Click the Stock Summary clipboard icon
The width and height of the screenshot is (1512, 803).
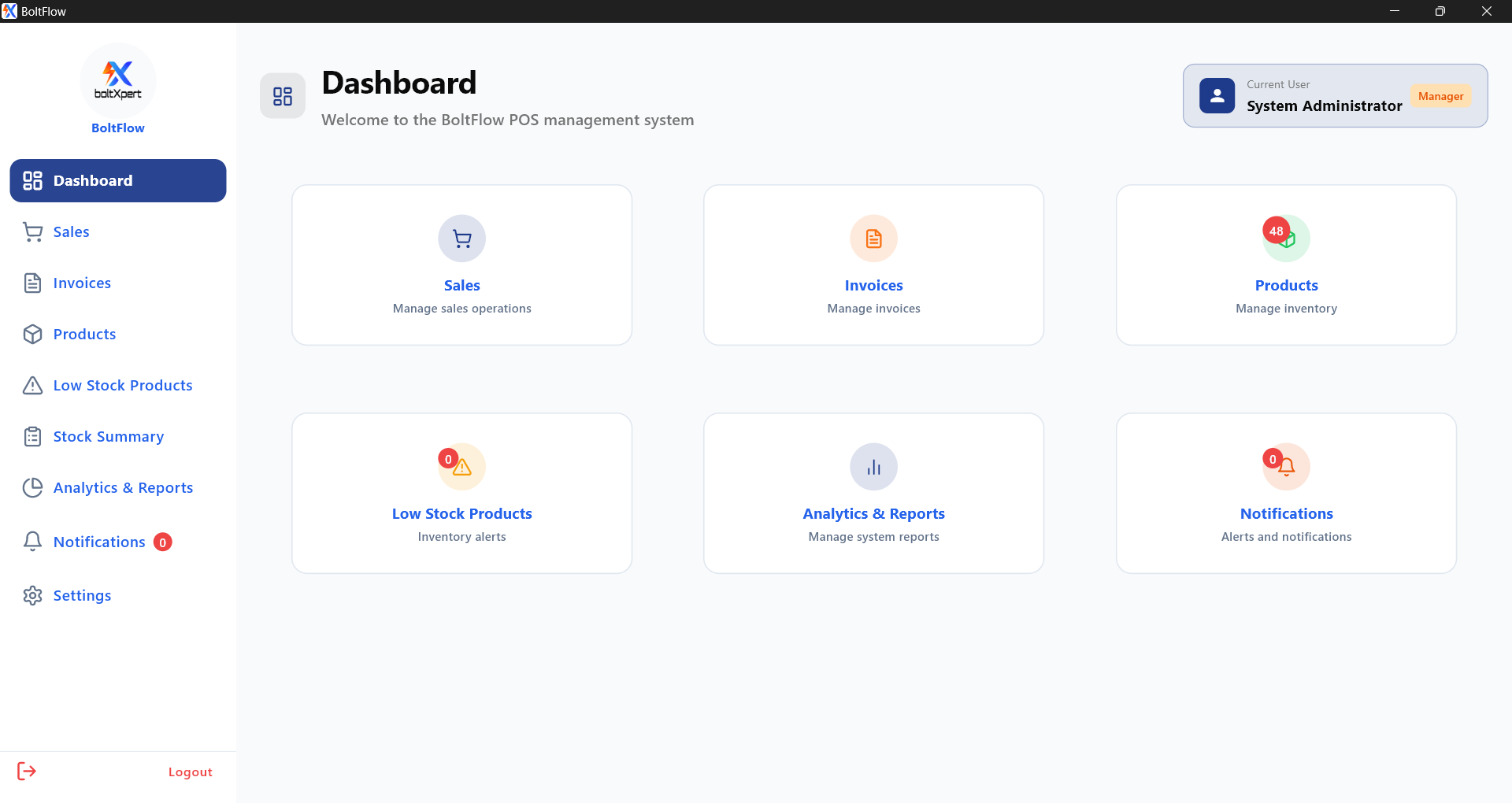click(x=32, y=437)
